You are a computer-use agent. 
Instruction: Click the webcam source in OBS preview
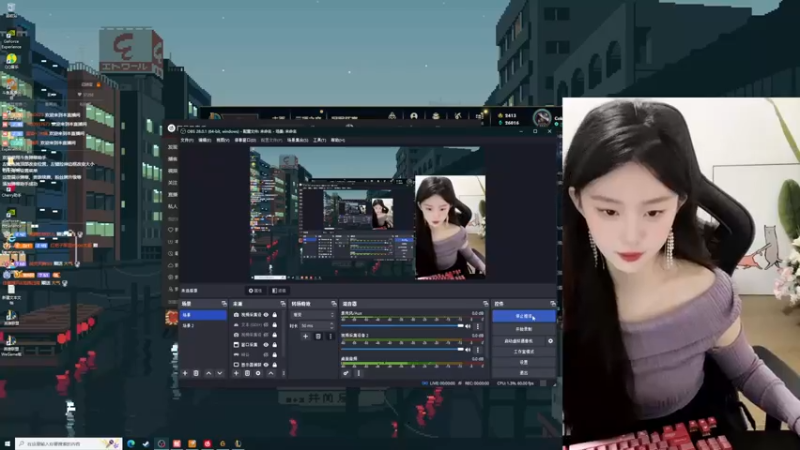click(x=450, y=227)
